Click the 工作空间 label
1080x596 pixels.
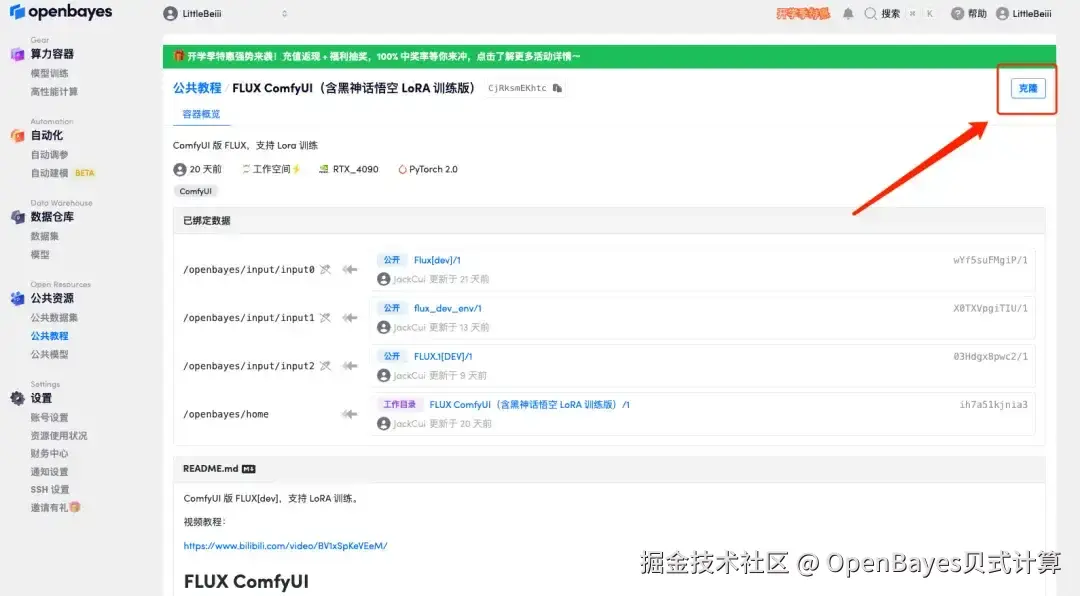(x=271, y=169)
